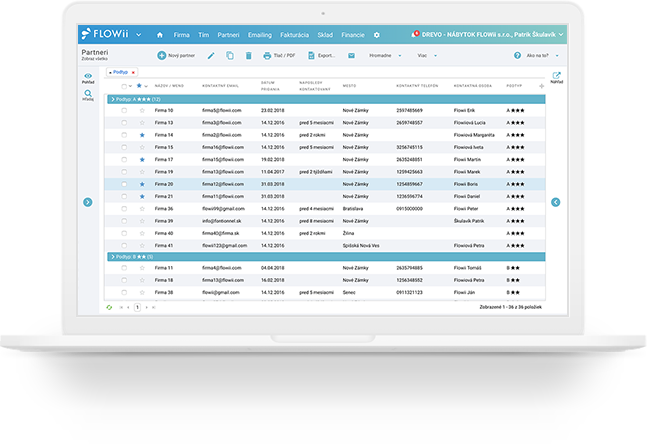Open settings gear in top navigation
The width and height of the screenshot is (648, 444).
[376, 35]
